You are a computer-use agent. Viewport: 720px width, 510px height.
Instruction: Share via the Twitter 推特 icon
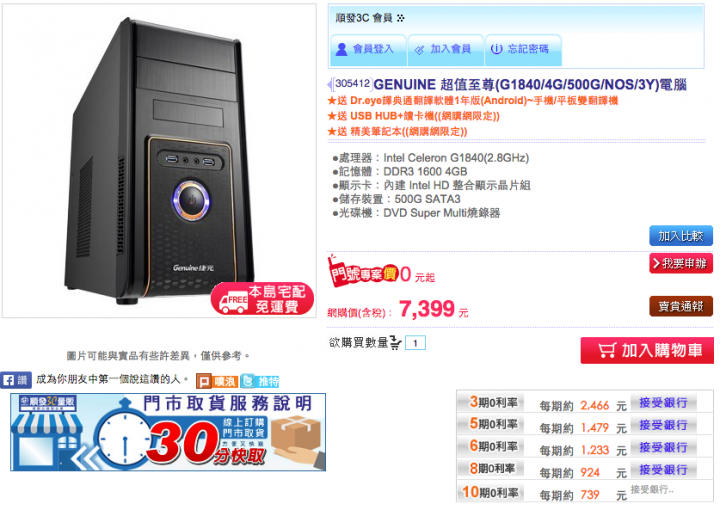click(x=260, y=381)
